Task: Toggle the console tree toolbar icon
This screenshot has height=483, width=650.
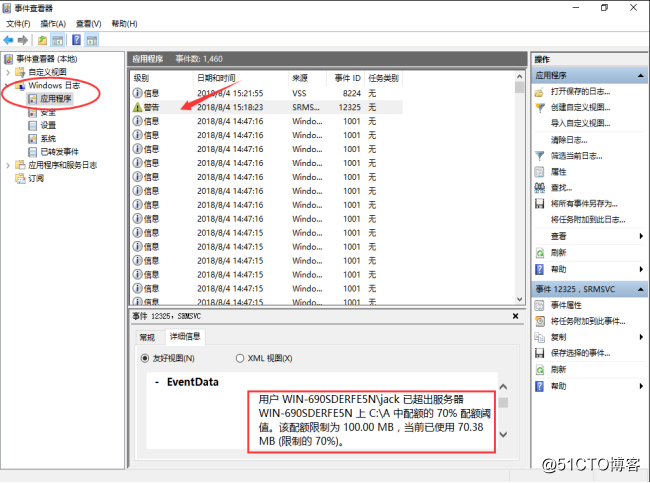Action: 58,40
